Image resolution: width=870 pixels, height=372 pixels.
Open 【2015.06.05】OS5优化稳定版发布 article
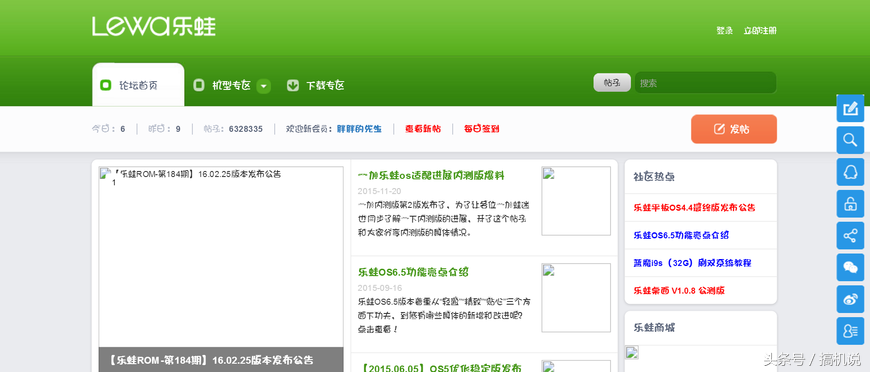442,368
